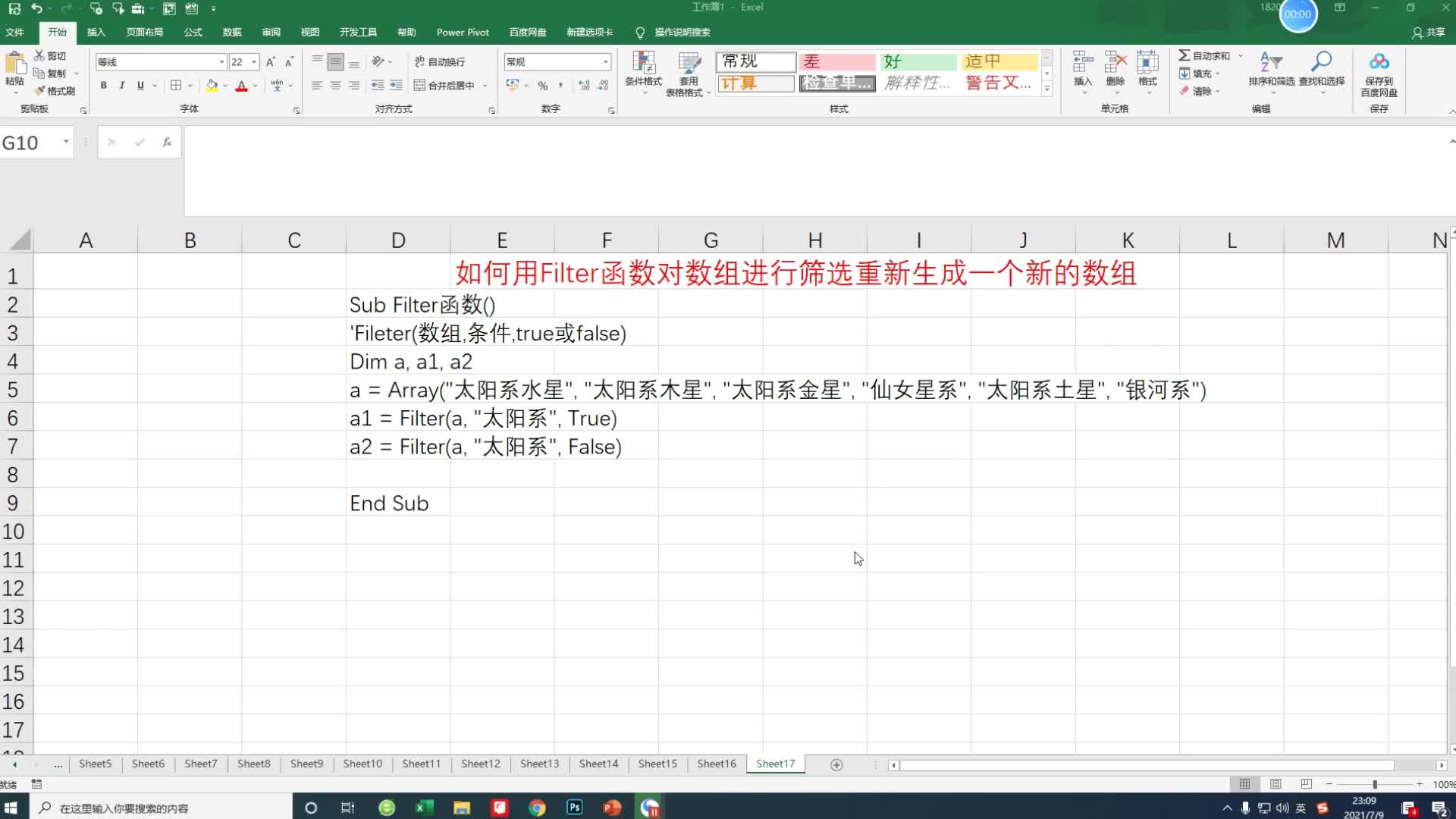Viewport: 1456px width, 819px height.
Task: Open the Name Box dropdown arrow
Action: (x=66, y=142)
